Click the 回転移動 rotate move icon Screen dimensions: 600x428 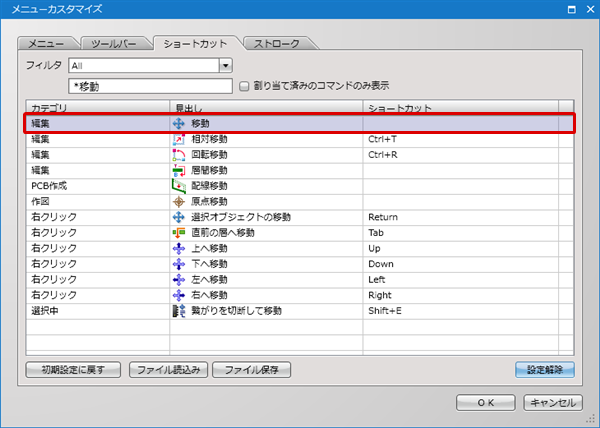pos(180,155)
